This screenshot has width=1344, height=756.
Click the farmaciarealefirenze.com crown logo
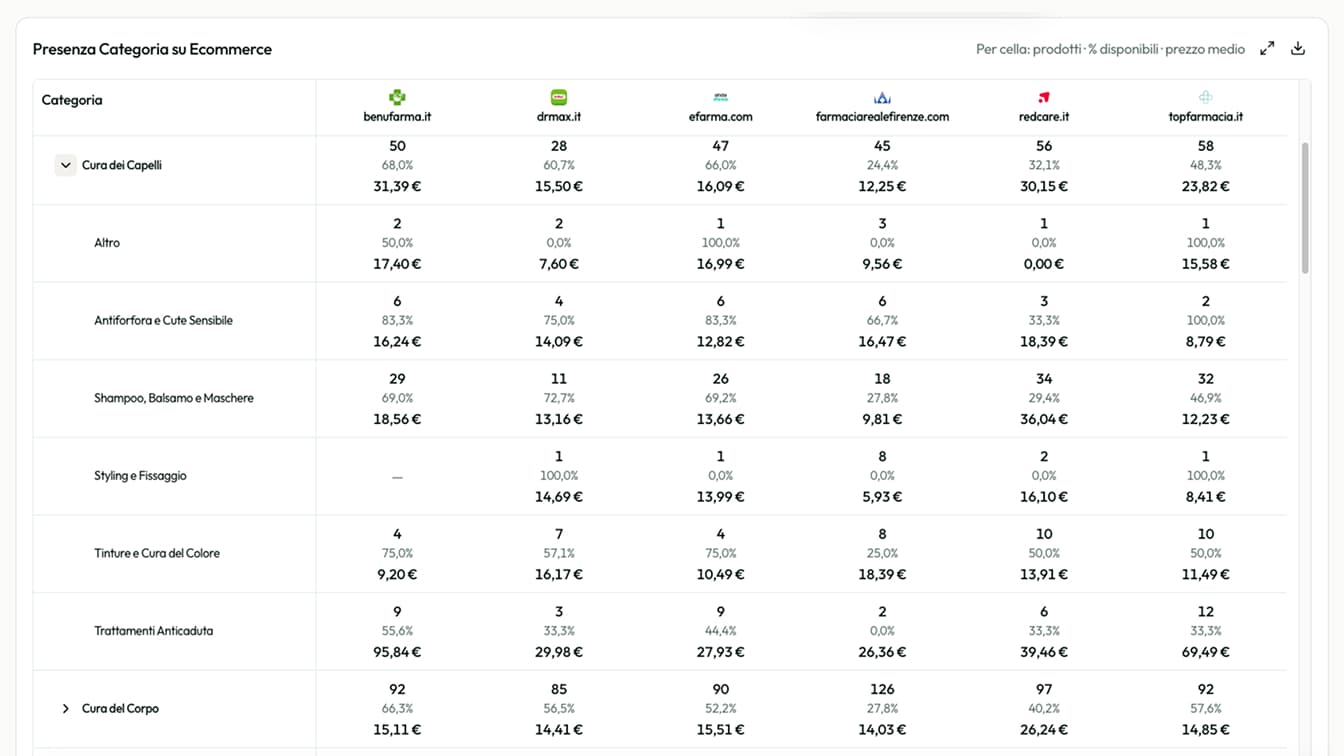click(882, 97)
